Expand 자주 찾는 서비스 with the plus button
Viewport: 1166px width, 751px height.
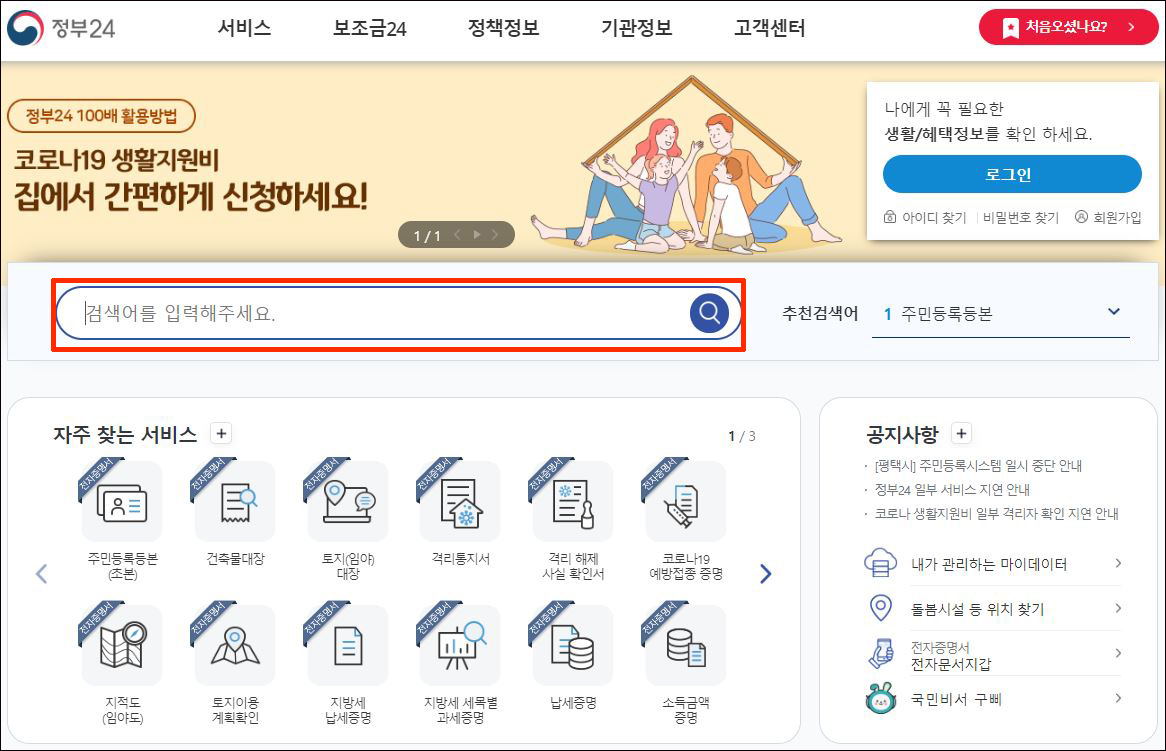[220, 433]
